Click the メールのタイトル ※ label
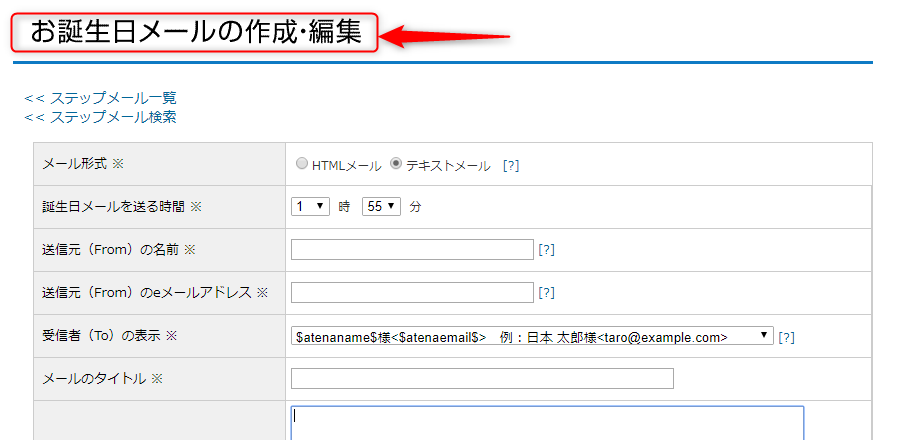Image resolution: width=898 pixels, height=440 pixels. pos(103,379)
